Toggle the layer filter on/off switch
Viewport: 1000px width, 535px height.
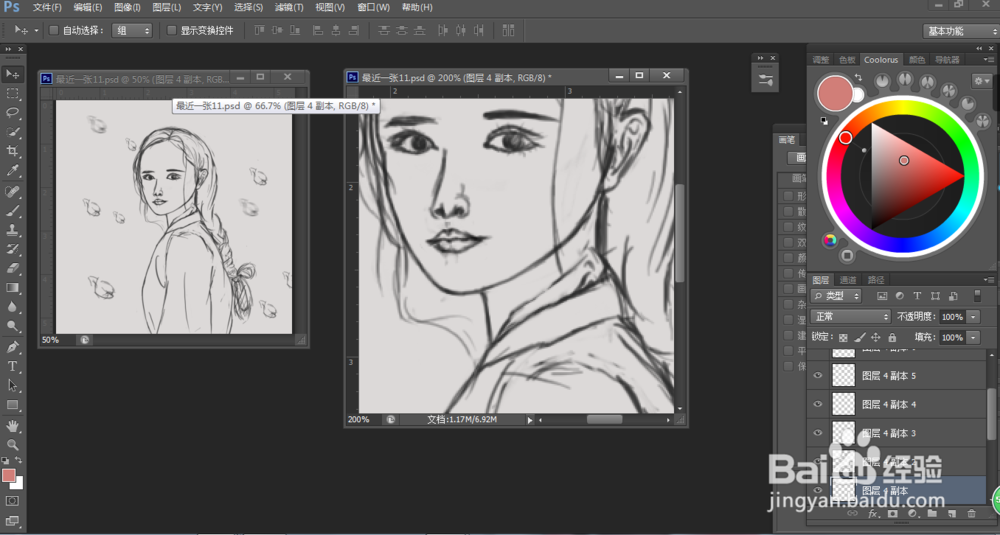(977, 295)
